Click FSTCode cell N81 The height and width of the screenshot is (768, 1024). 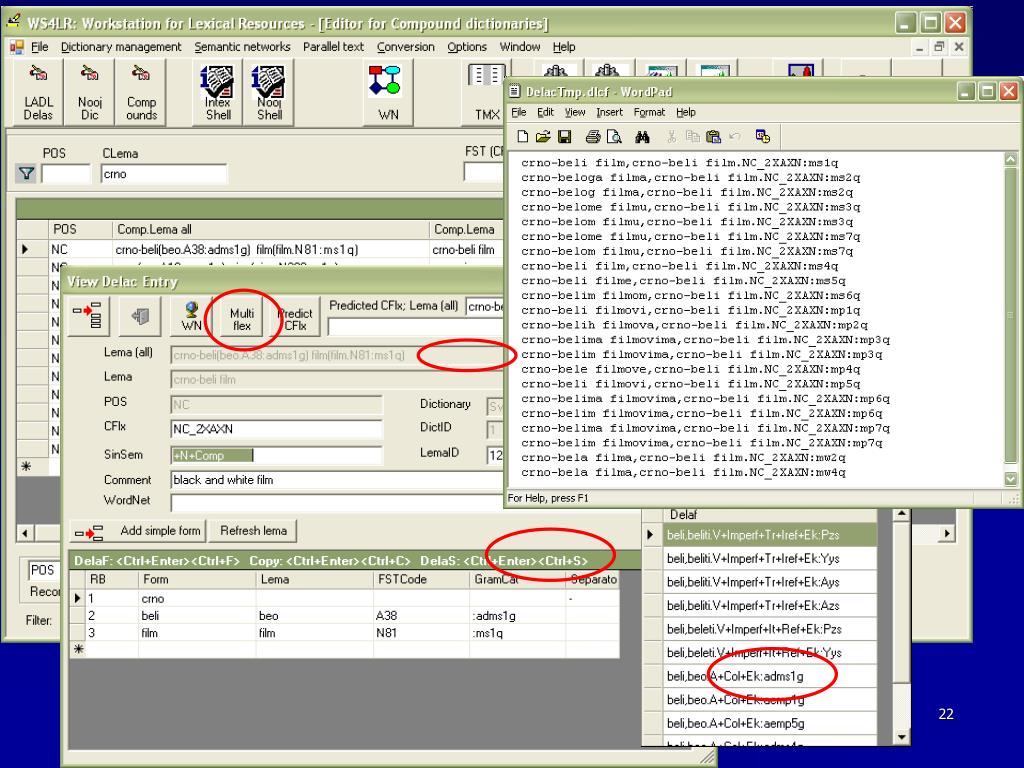[421, 633]
